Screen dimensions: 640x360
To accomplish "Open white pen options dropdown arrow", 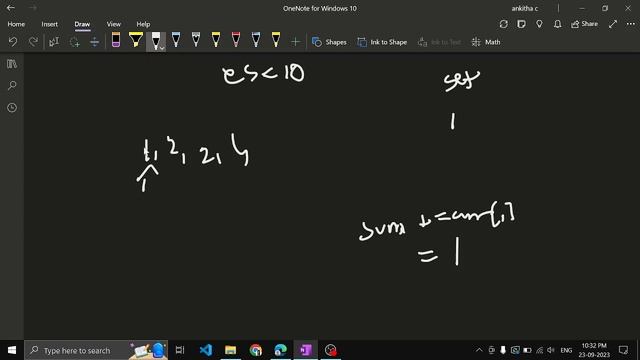I will (x=162, y=48).
